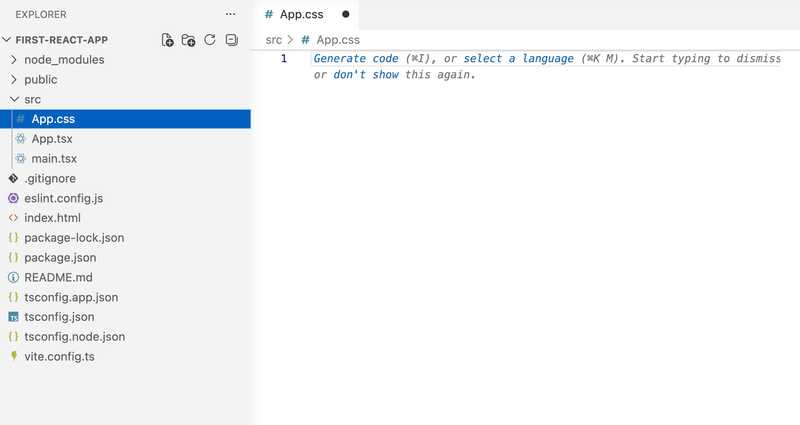Click the React icon beside App.tsx
This screenshot has width=800, height=425.
click(20, 139)
